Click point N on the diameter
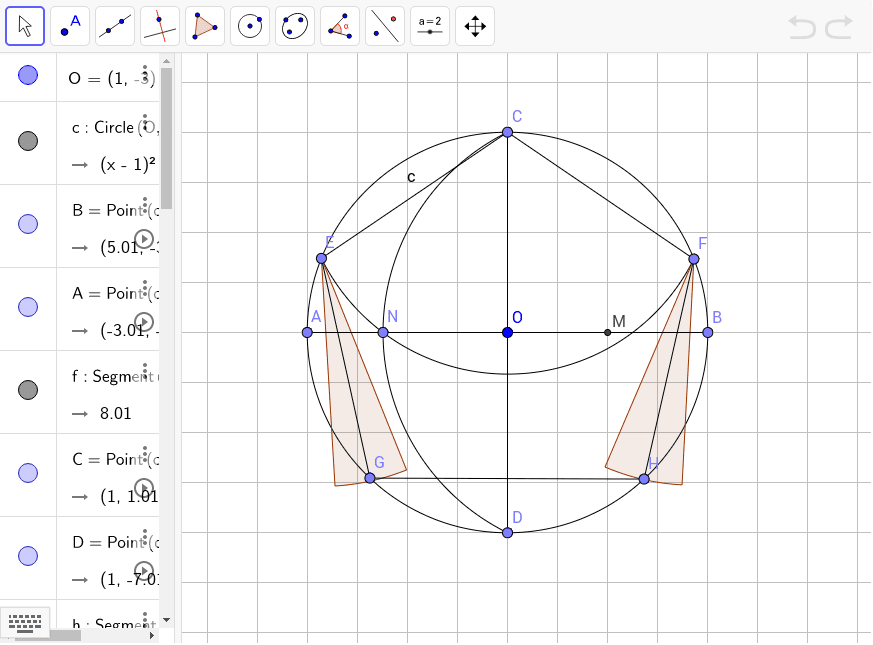The height and width of the screenshot is (645, 873). pos(383,333)
